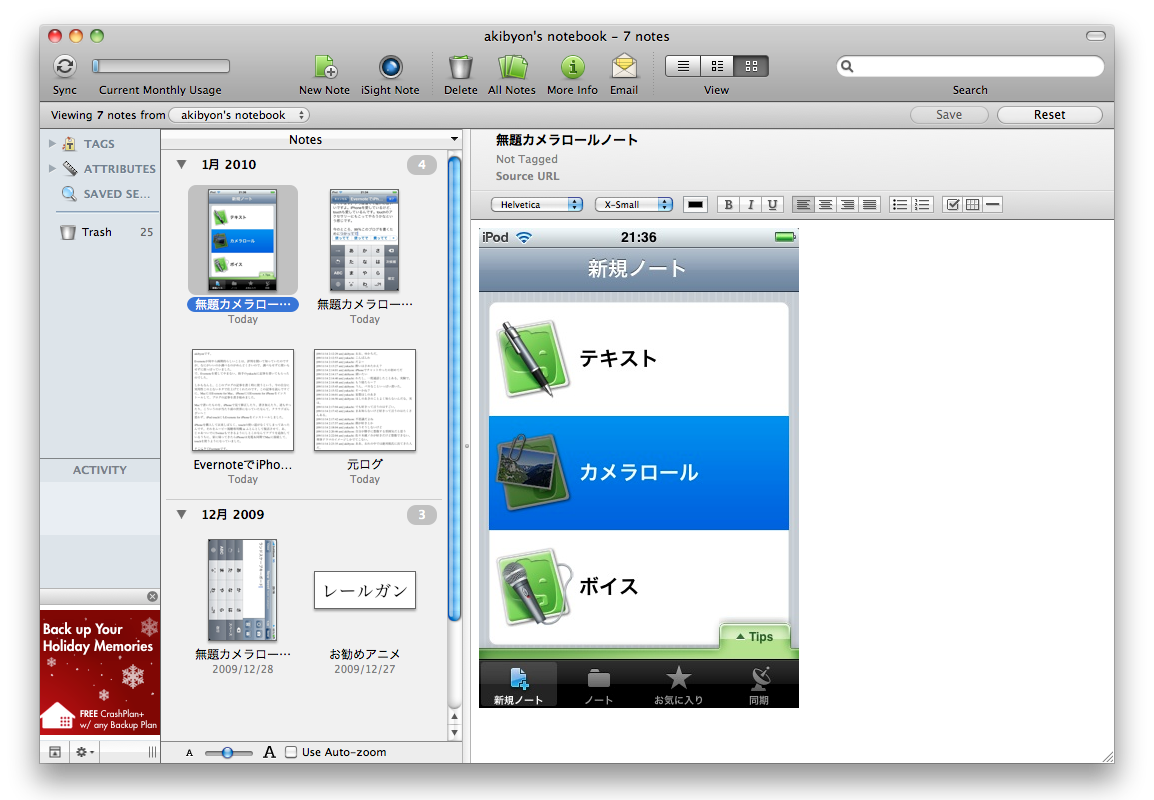Align text right
1154x800 pixels.
(848, 205)
